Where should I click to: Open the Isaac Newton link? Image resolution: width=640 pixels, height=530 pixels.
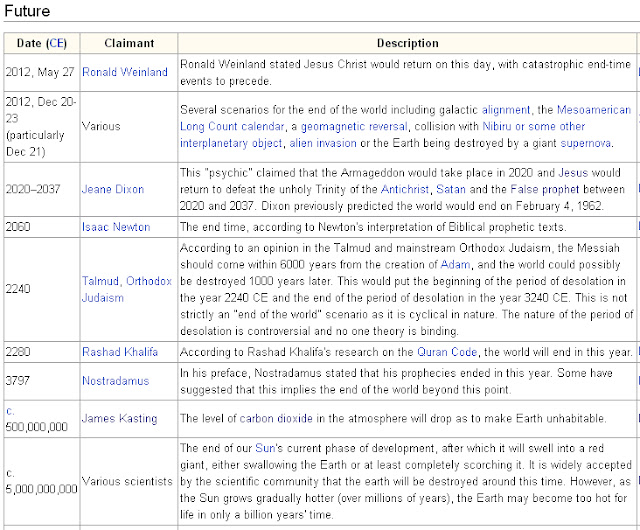tap(116, 227)
